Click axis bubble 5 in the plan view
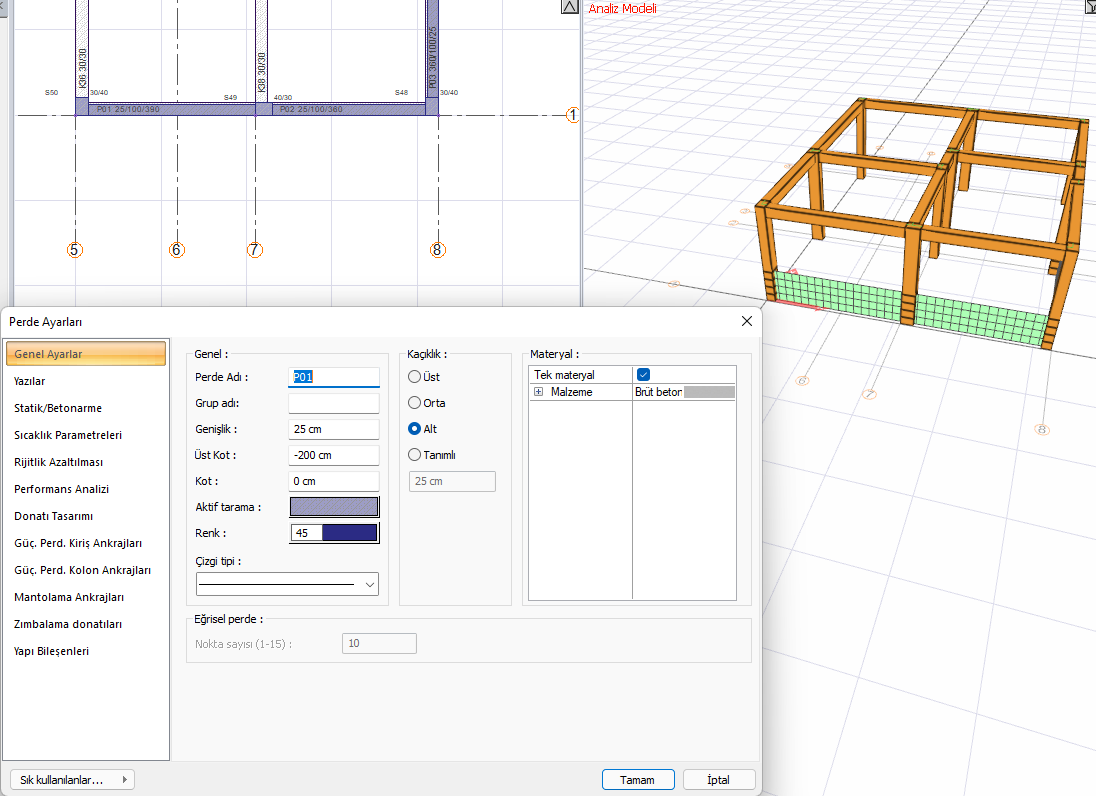The image size is (1096, 796). pyautogui.click(x=75, y=250)
